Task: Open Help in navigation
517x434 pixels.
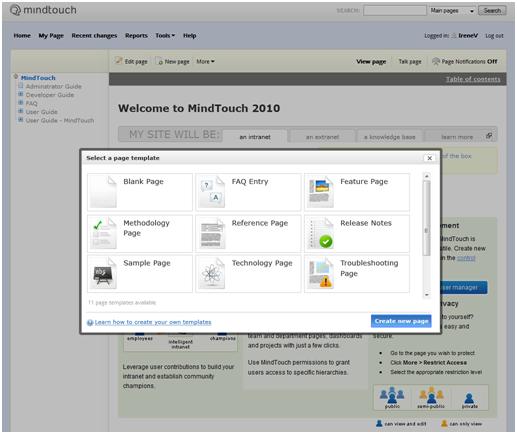Action: pos(190,36)
